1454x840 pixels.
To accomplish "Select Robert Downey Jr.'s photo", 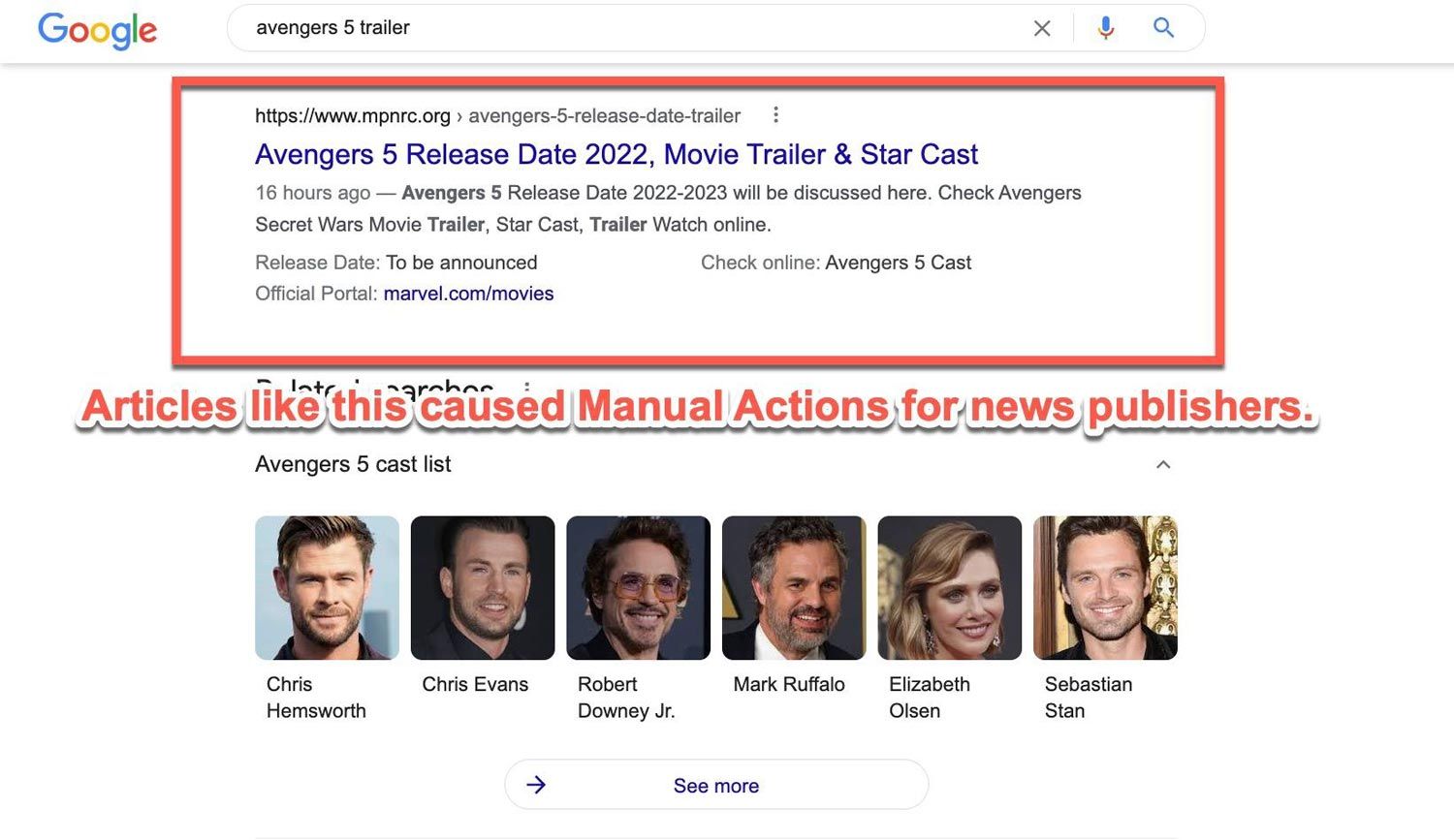I will coord(638,588).
